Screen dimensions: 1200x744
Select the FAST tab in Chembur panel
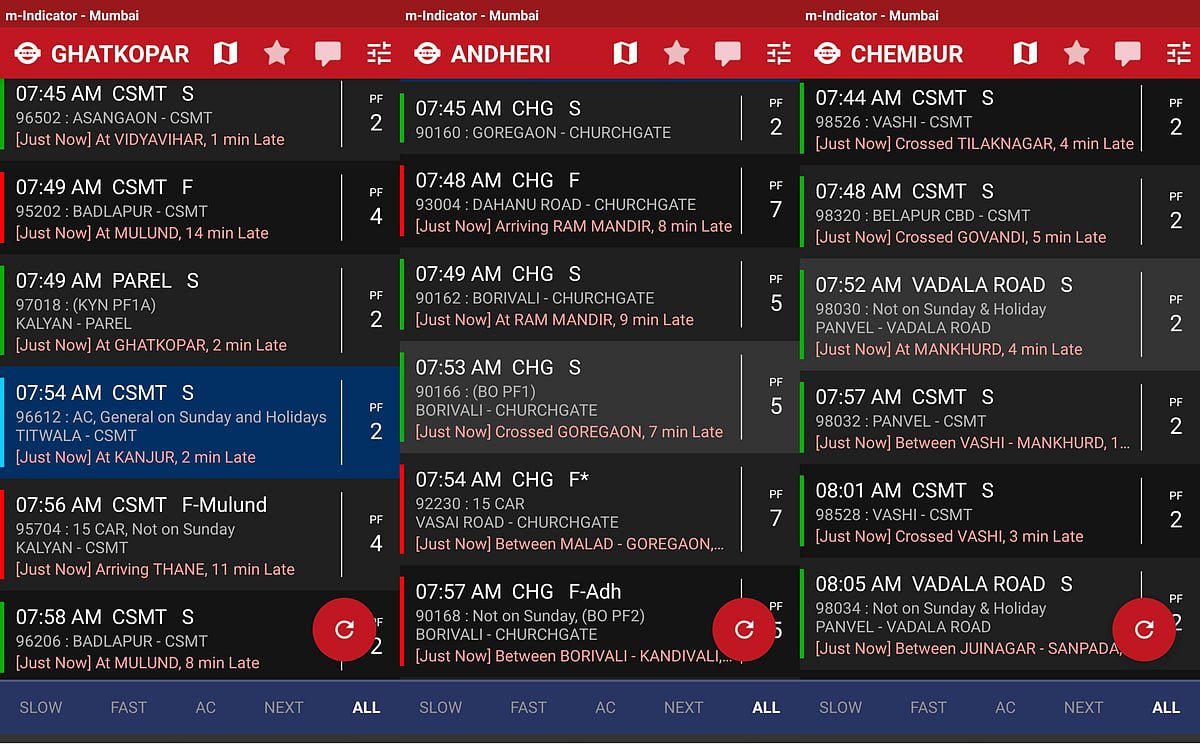(929, 707)
